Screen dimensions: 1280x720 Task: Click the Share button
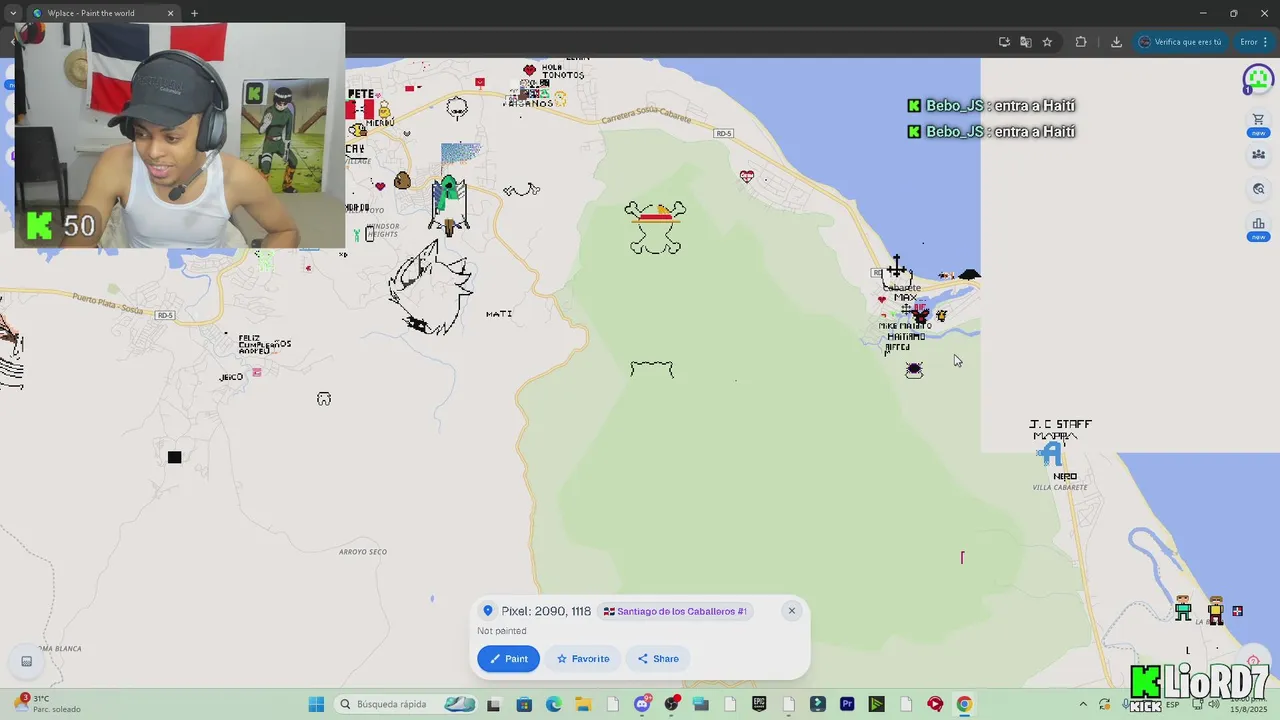[659, 659]
